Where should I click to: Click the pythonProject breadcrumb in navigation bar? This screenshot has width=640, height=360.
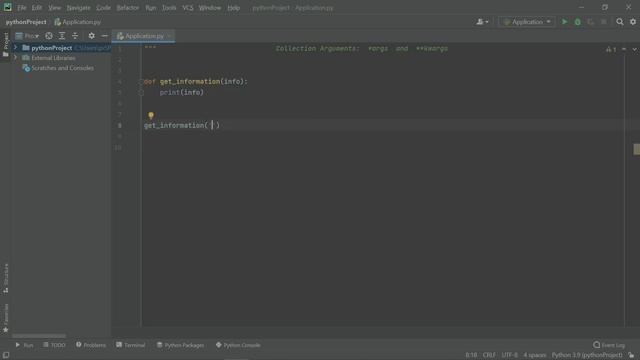26,22
